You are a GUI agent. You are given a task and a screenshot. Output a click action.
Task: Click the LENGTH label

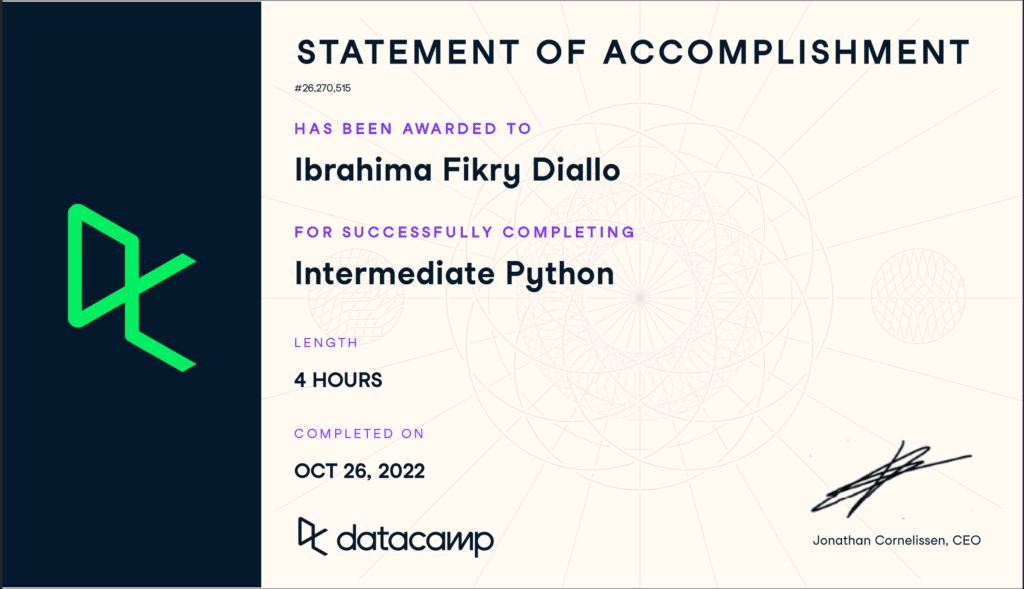coord(325,343)
